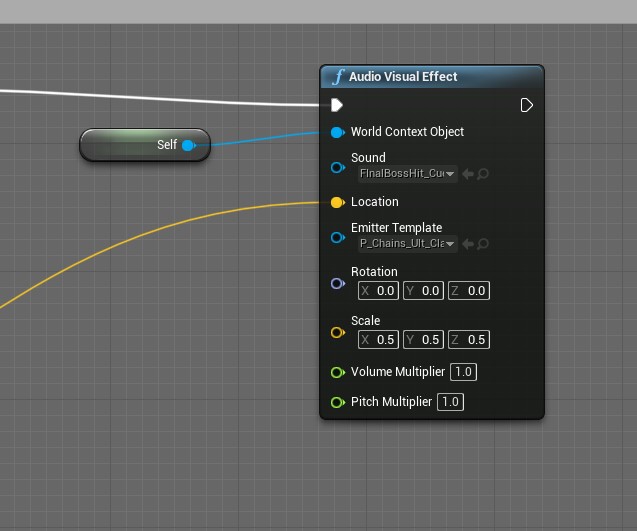Screen dimensions: 637x531
Task: Click the yellow Location input pin
Action: click(x=337, y=202)
